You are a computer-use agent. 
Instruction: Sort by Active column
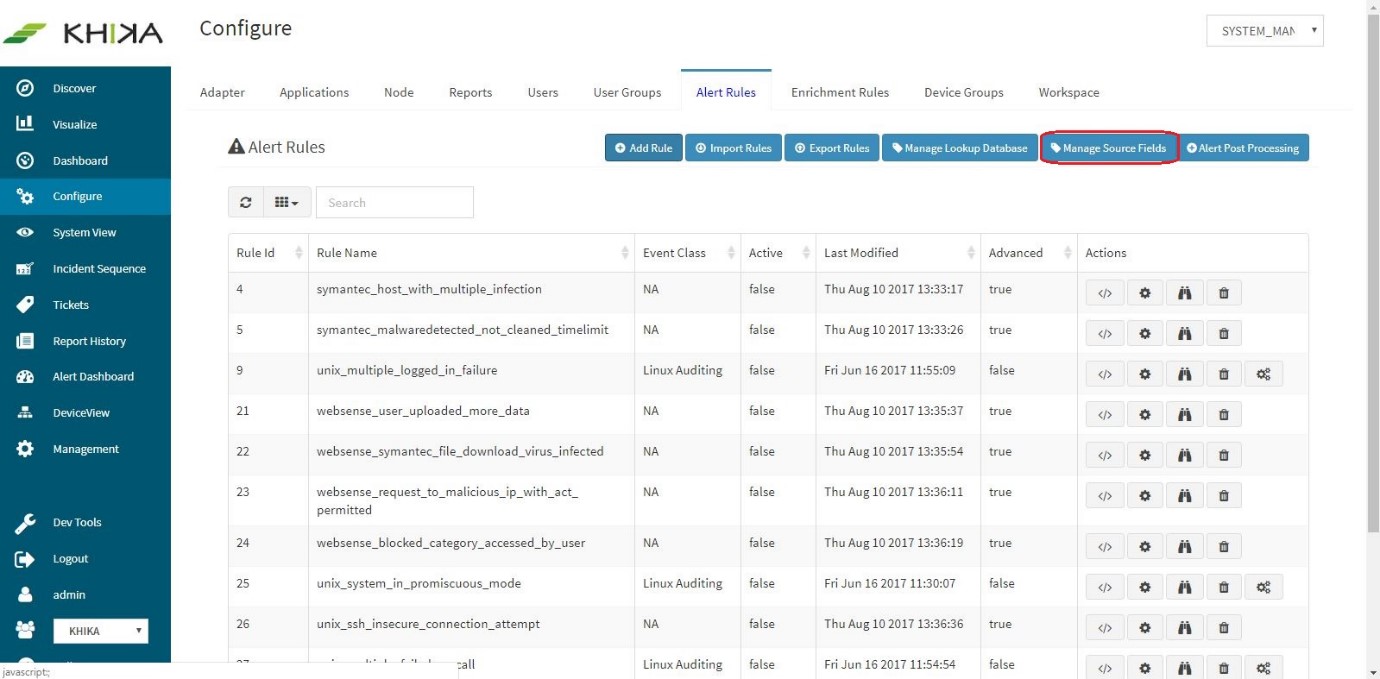pos(778,253)
